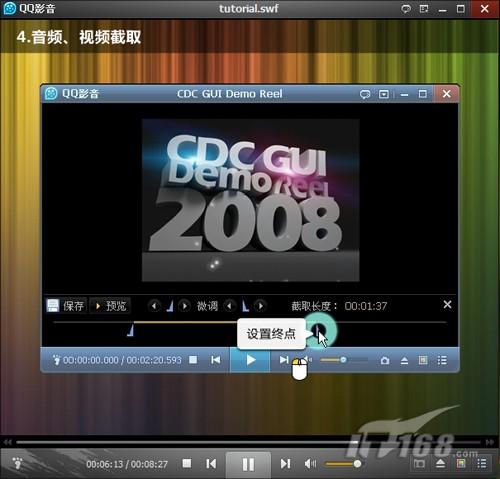This screenshot has height=479, width=500.
Task: Click the fast-forward arrows beside outer progress bar
Action: coord(490,442)
